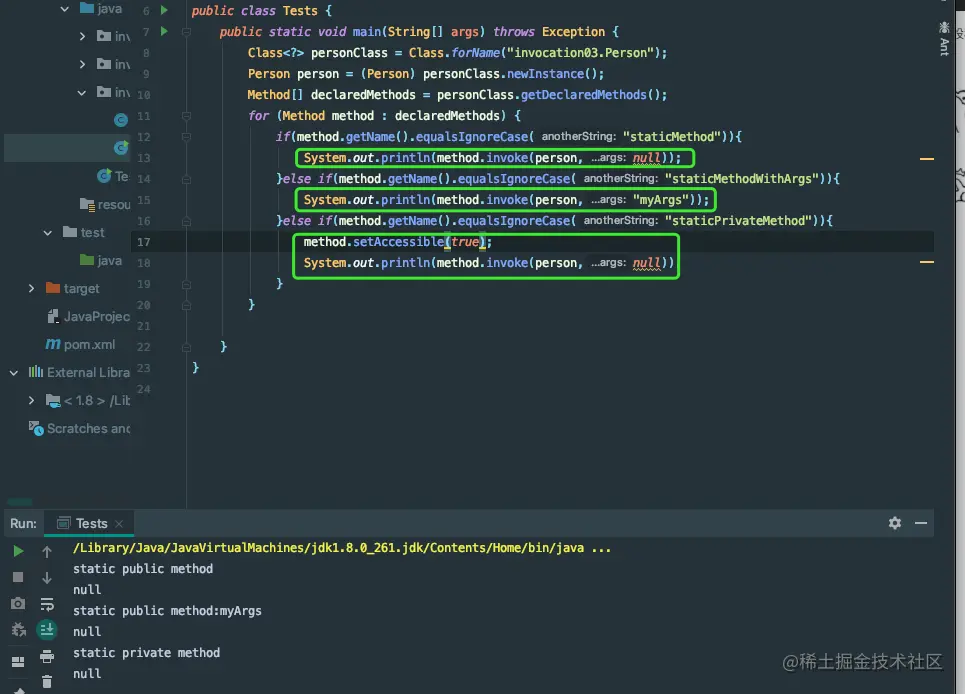Collapse the third inv package folder
The width and height of the screenshot is (965, 694).
tap(82, 92)
